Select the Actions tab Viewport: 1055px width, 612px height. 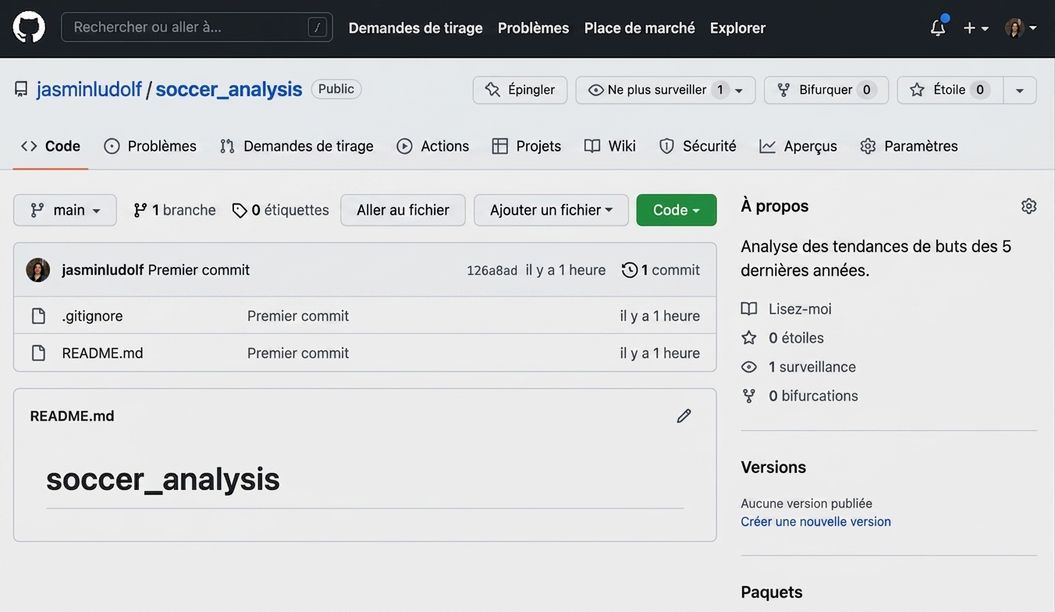pos(433,146)
